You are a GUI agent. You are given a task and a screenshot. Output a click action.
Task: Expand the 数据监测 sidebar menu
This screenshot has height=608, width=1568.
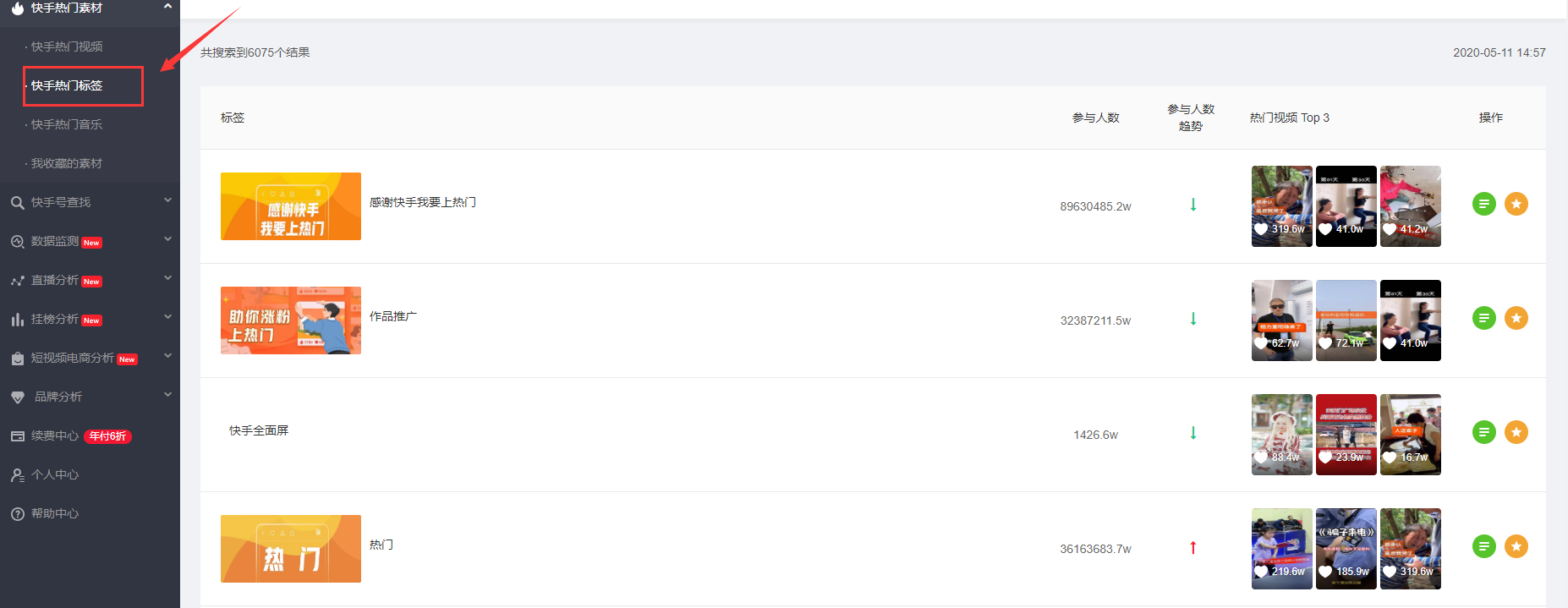tap(167, 240)
